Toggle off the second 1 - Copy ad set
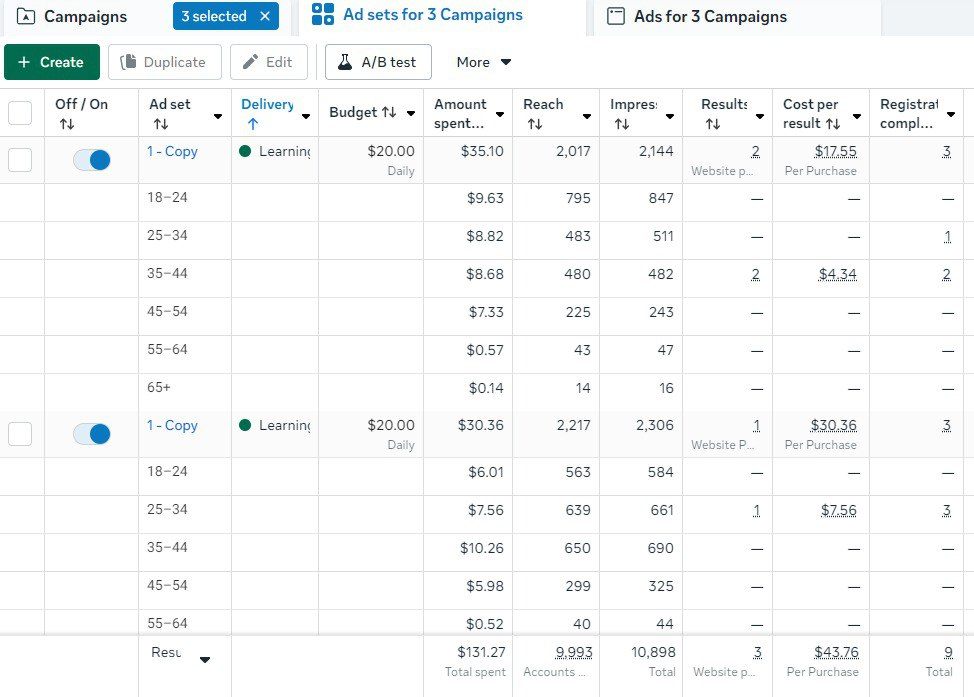 point(92,434)
